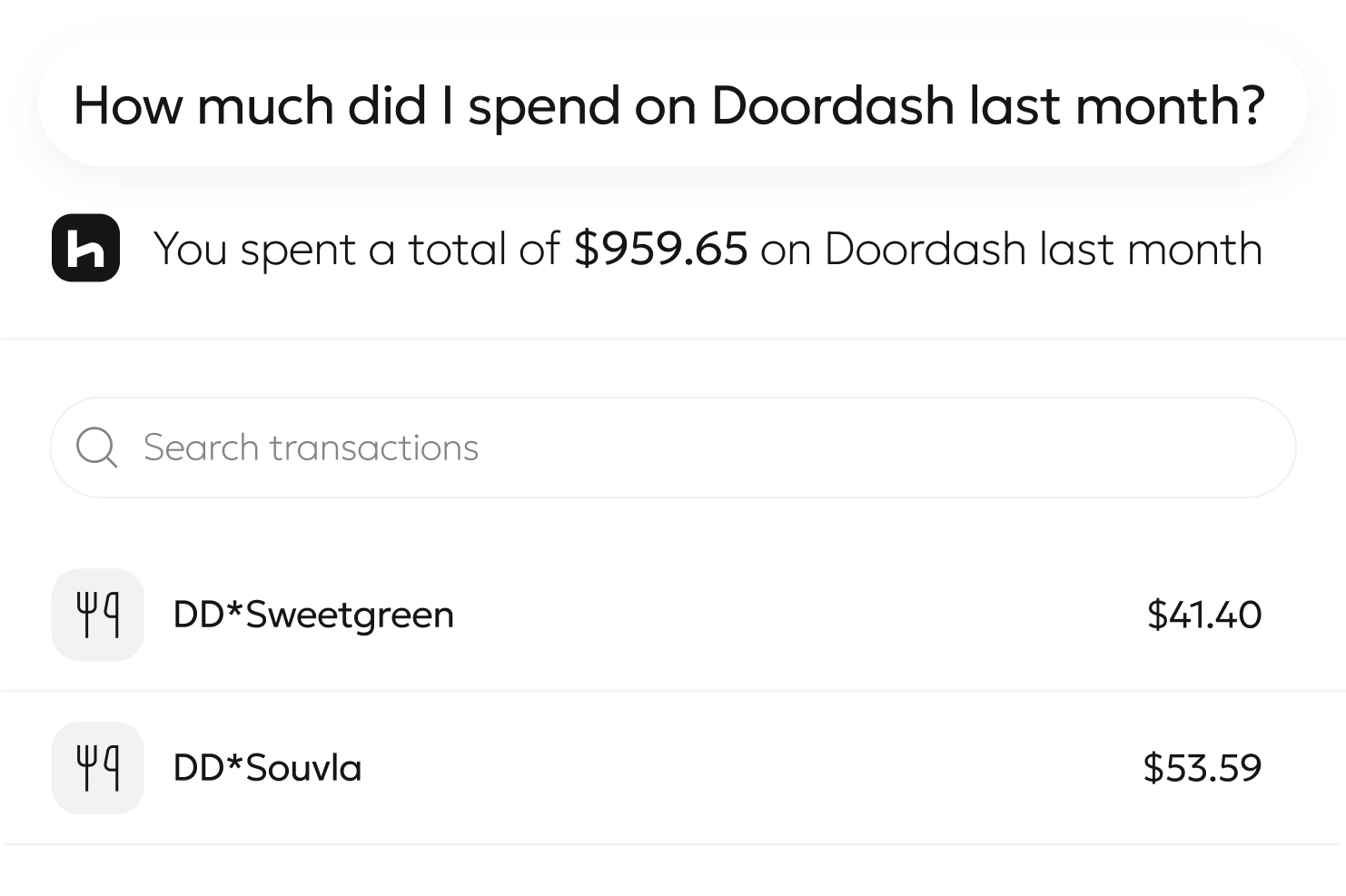Image resolution: width=1346 pixels, height=896 pixels.
Task: Click the empty right end of the search bar
Action: pos(1135,448)
